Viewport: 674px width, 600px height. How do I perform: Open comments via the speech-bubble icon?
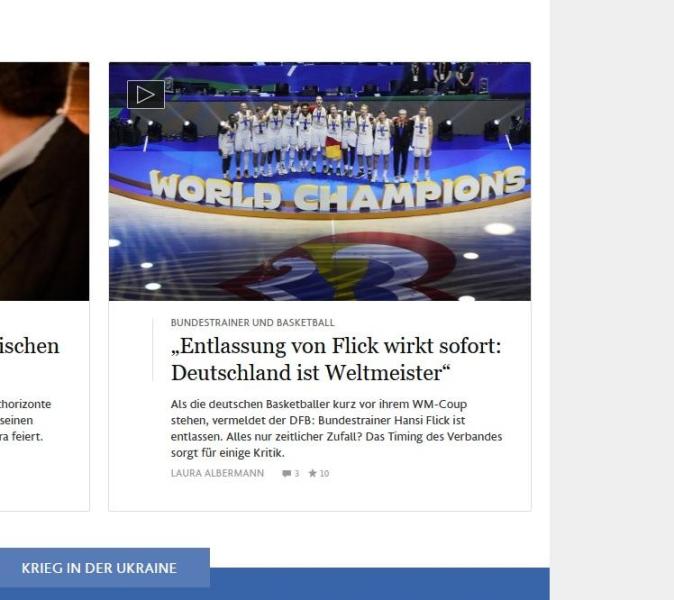click(286, 474)
